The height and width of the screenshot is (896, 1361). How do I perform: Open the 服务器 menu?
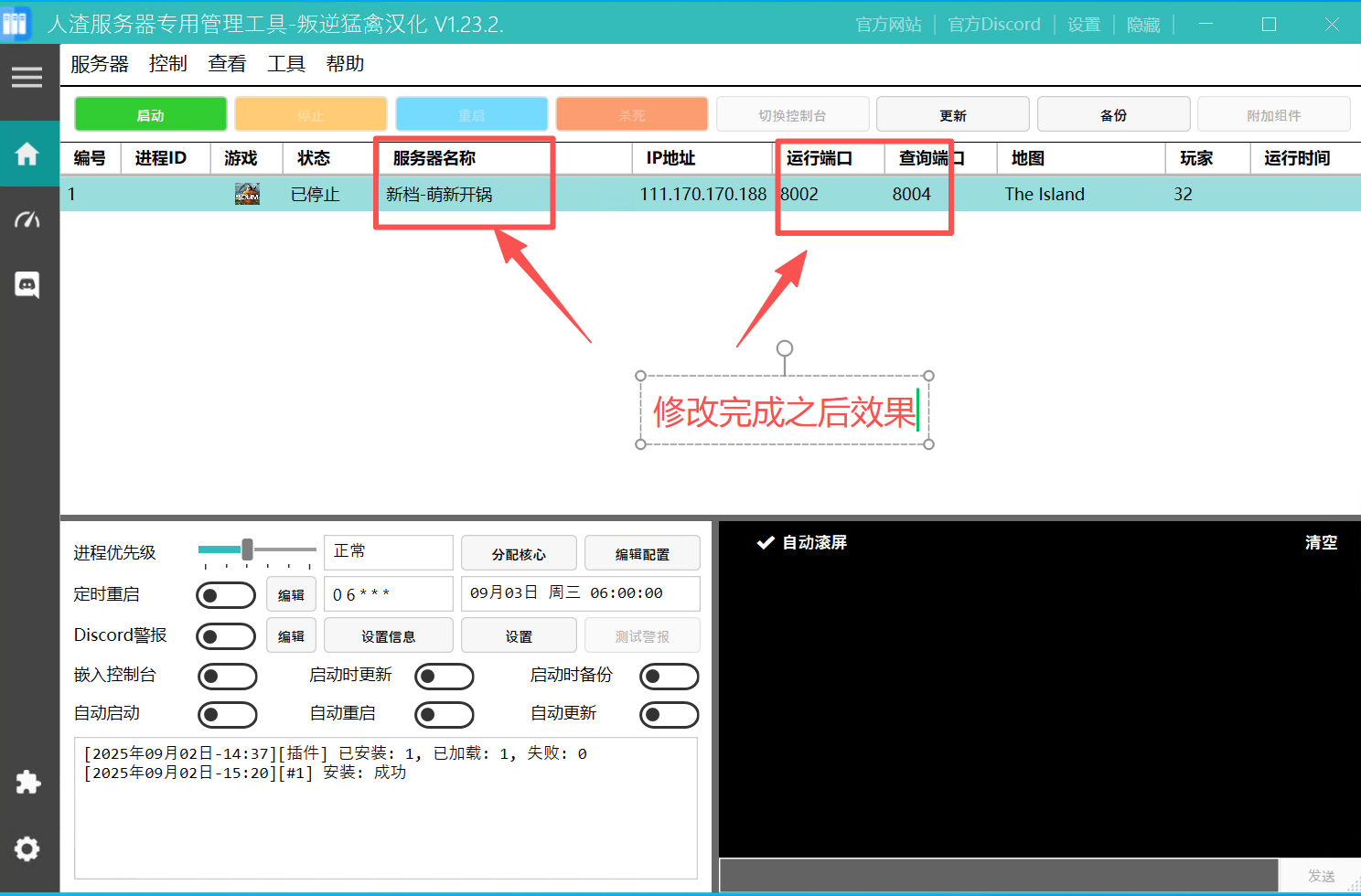click(x=99, y=63)
